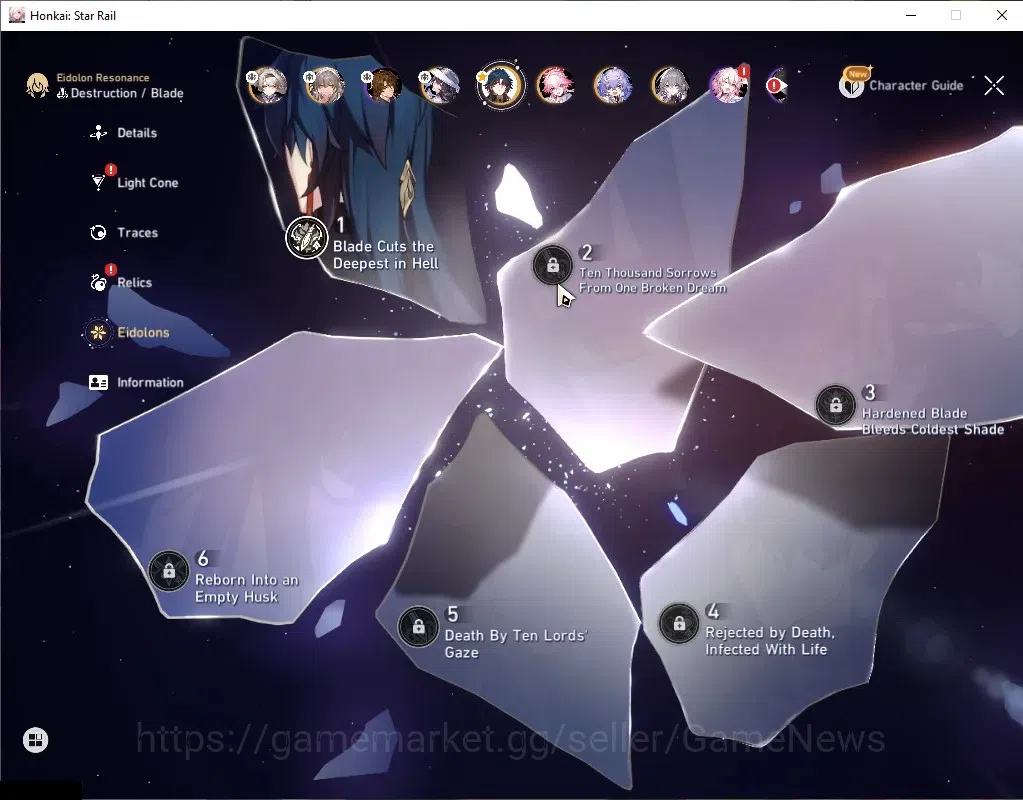Screen dimensions: 1023x800
Task: Open the Light Cone section
Action: 134,183
